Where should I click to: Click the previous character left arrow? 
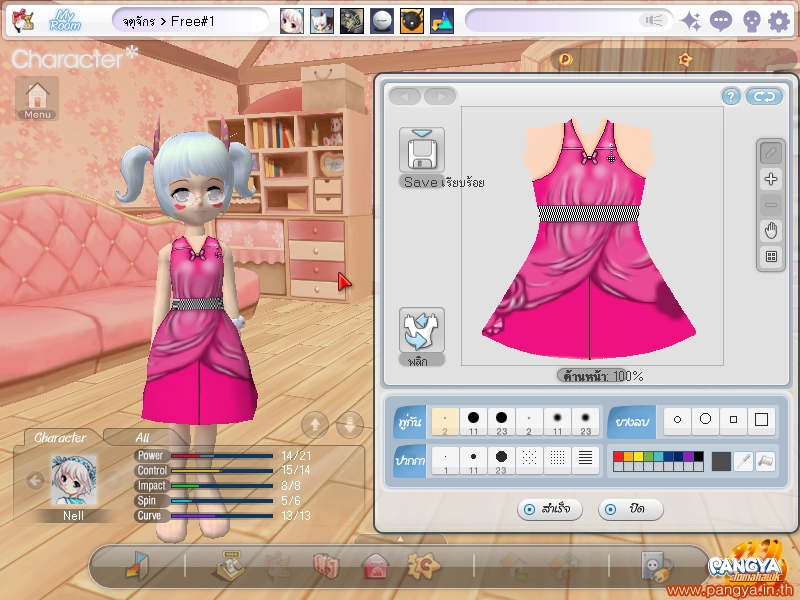pos(35,480)
